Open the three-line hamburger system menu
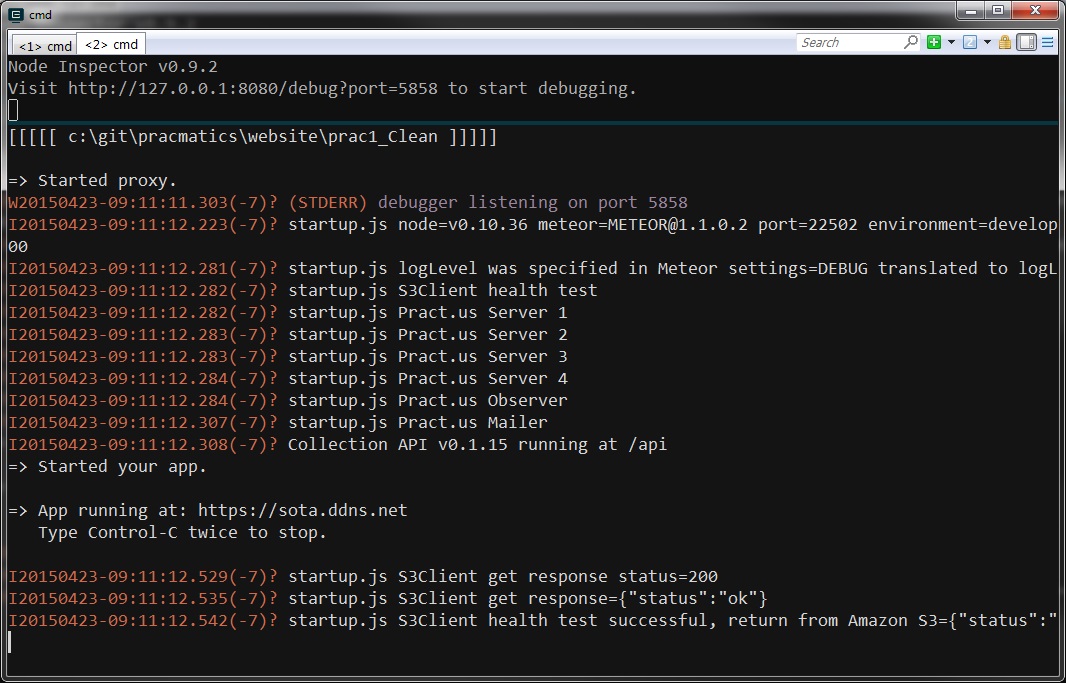 (1048, 42)
